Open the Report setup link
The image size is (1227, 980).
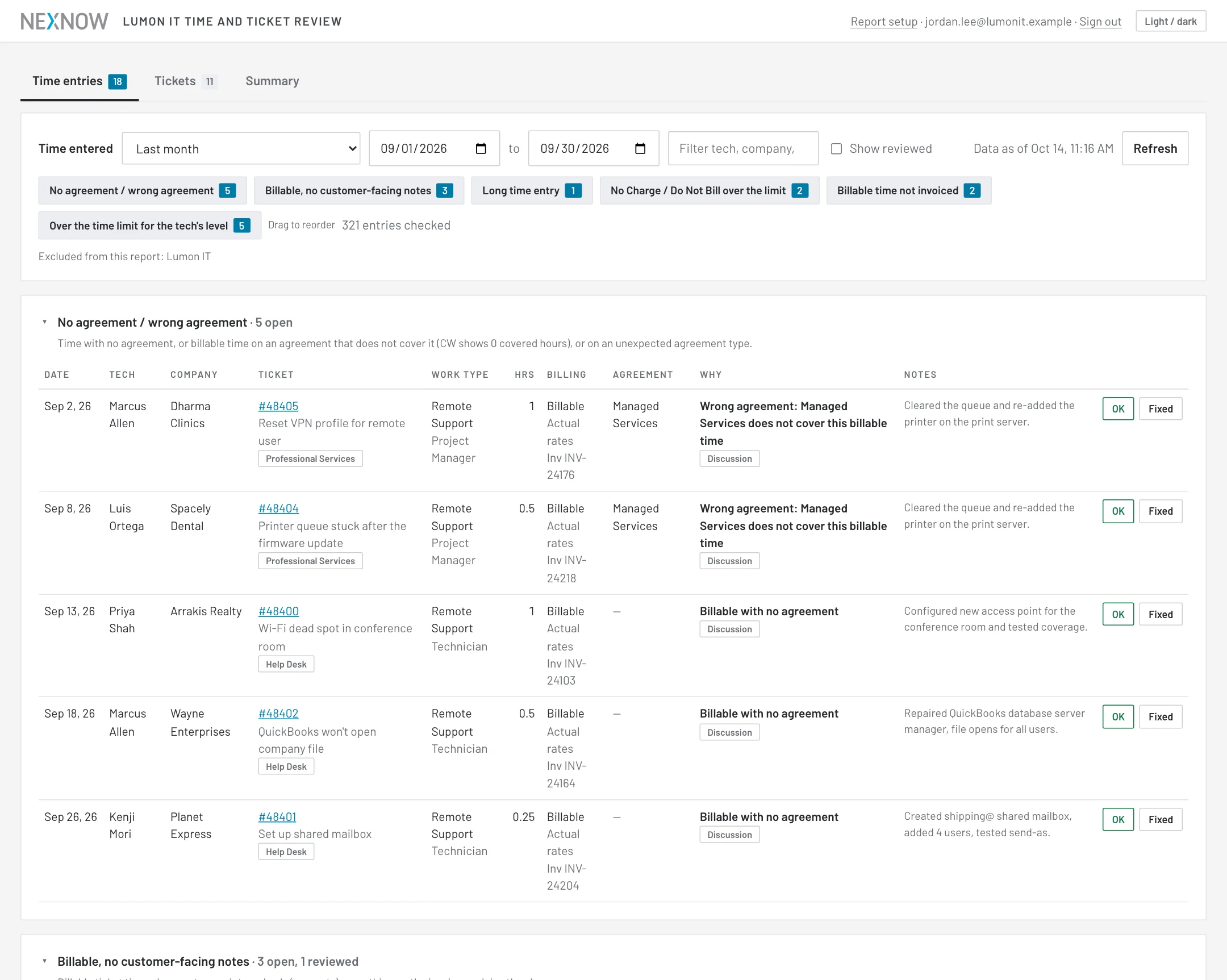pyautogui.click(x=884, y=22)
